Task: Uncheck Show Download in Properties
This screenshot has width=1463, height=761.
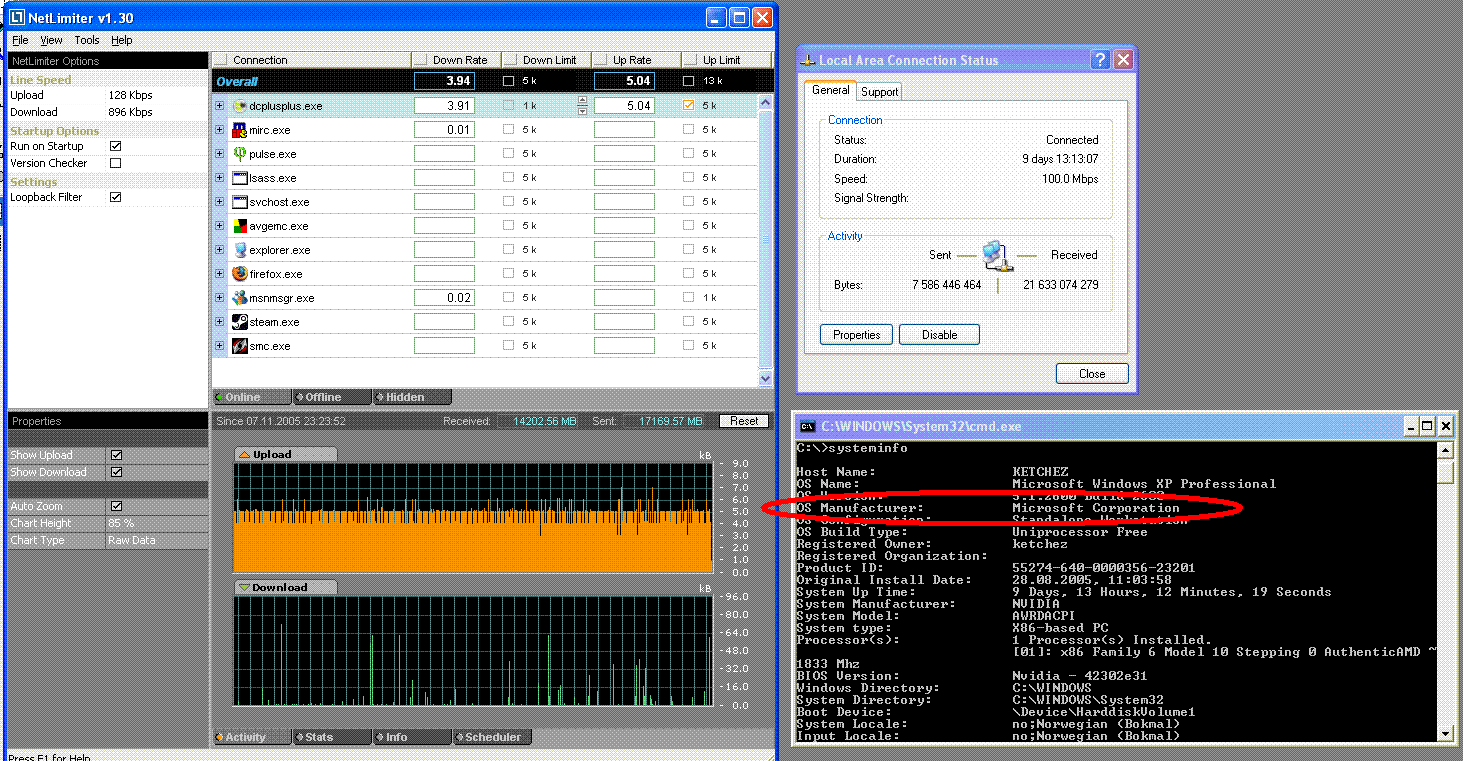Action: (x=116, y=472)
